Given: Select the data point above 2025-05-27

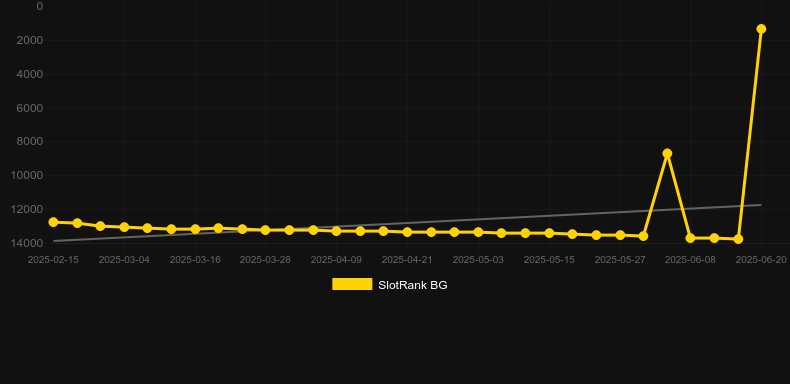Looking at the screenshot, I should click(x=620, y=235).
